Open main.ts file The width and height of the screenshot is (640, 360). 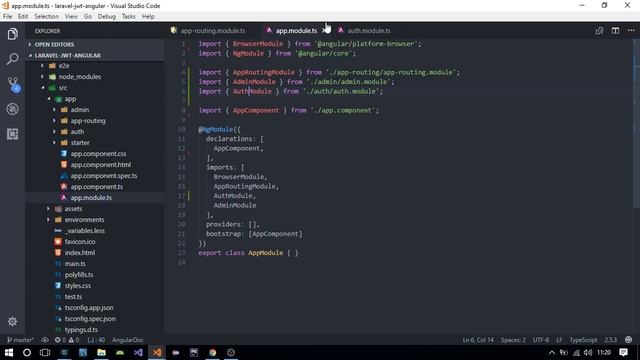pyautogui.click(x=75, y=264)
